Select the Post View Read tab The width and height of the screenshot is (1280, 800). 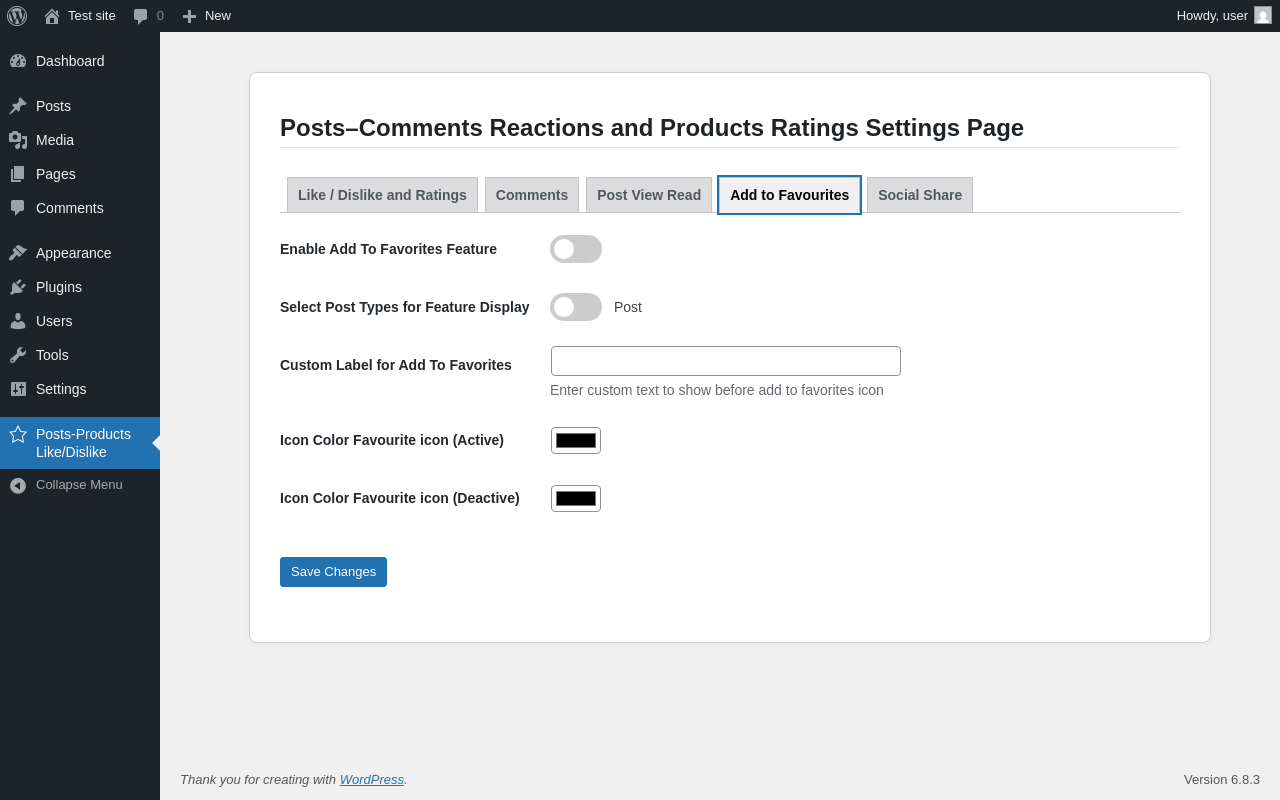pyautogui.click(x=649, y=195)
